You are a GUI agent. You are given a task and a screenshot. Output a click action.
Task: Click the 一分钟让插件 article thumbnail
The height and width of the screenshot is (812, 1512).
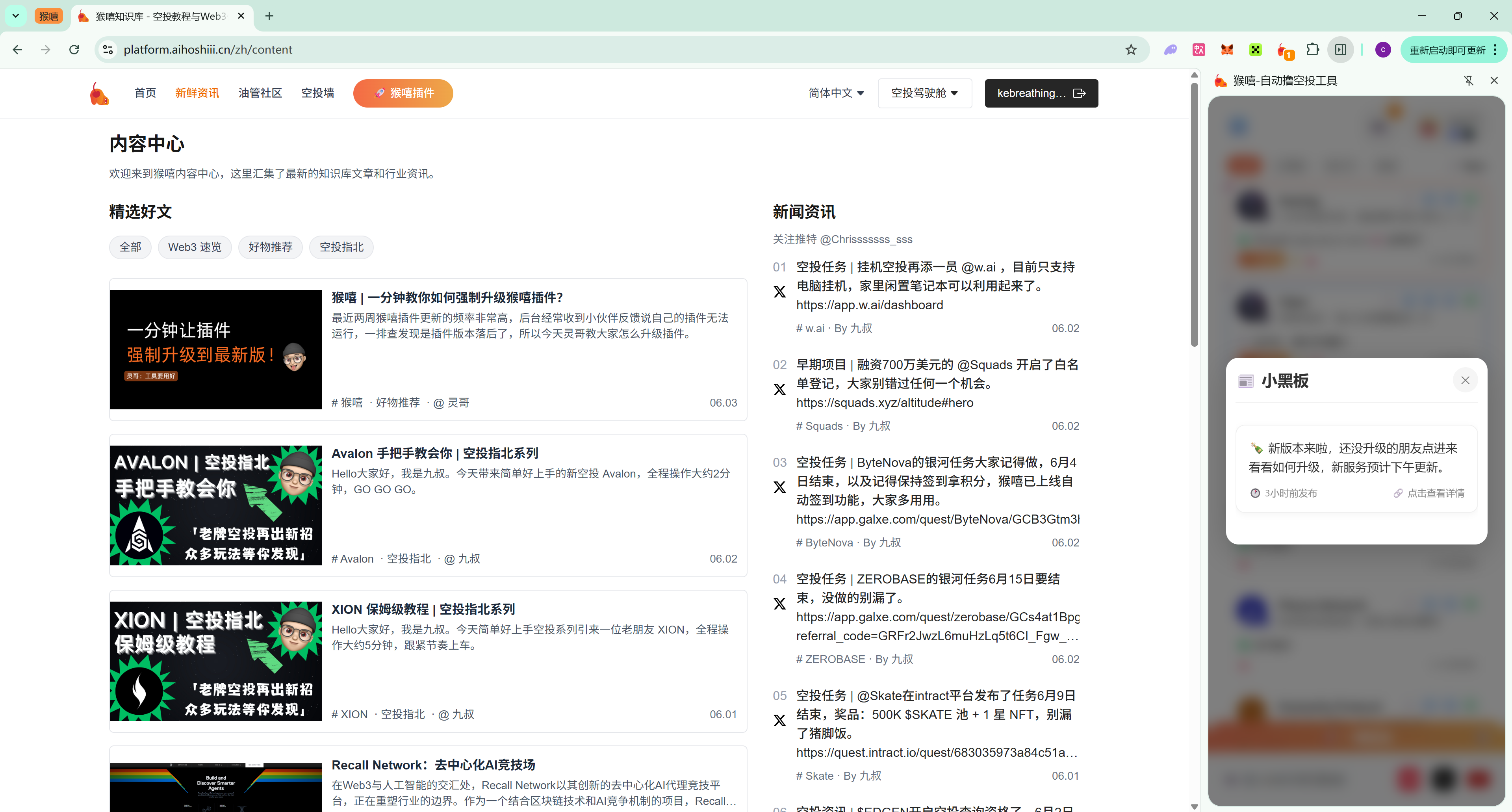point(216,350)
